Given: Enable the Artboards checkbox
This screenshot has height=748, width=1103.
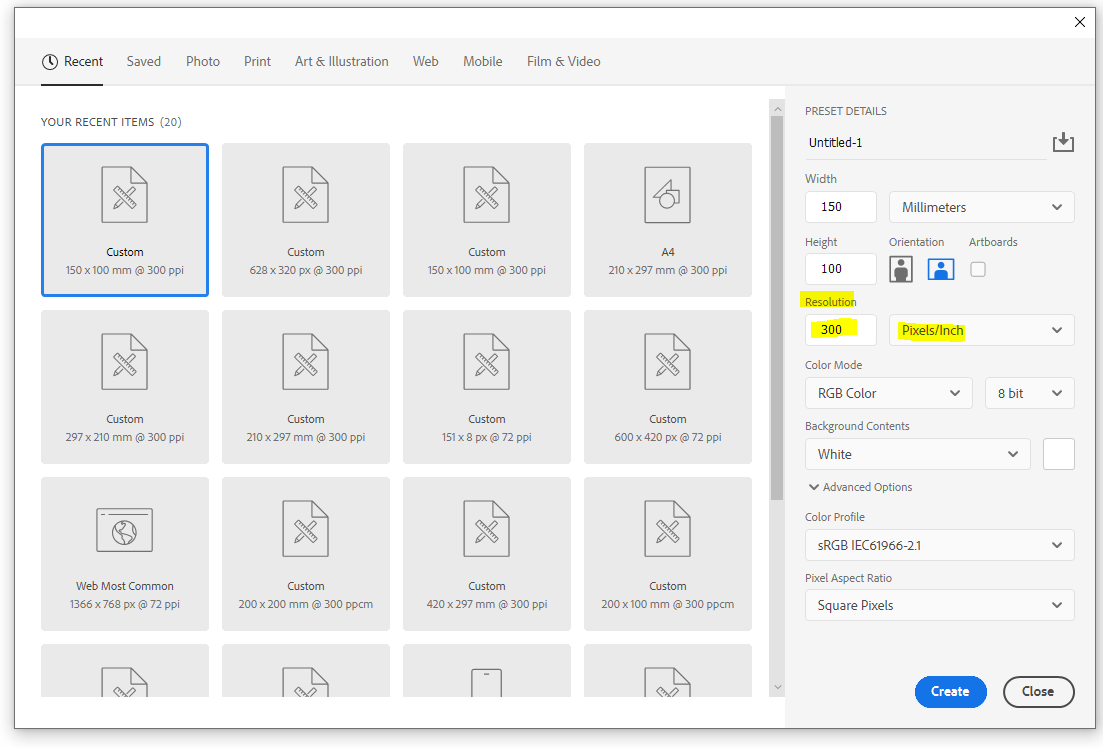Looking at the screenshot, I should (x=978, y=269).
